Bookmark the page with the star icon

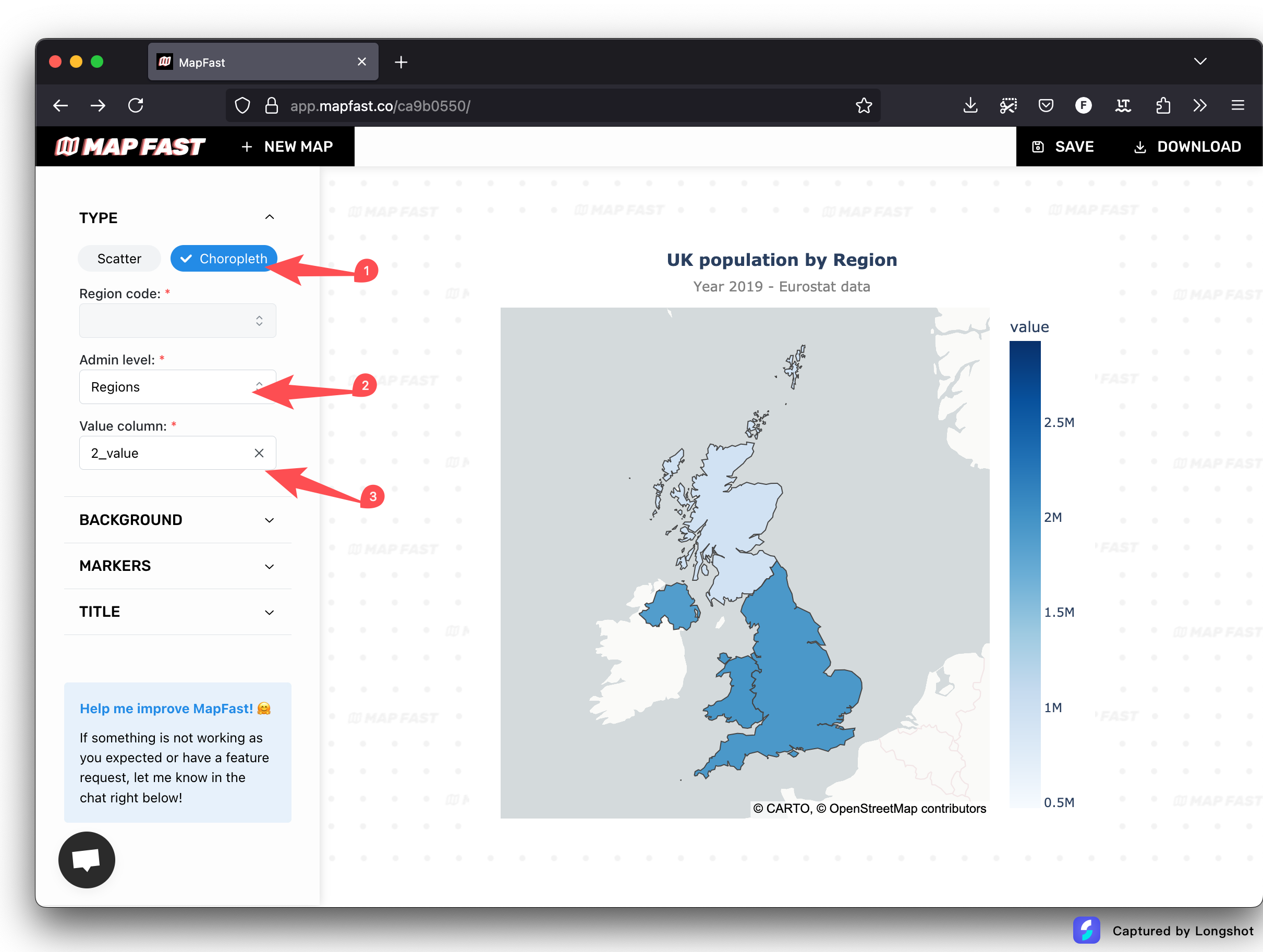pos(864,106)
